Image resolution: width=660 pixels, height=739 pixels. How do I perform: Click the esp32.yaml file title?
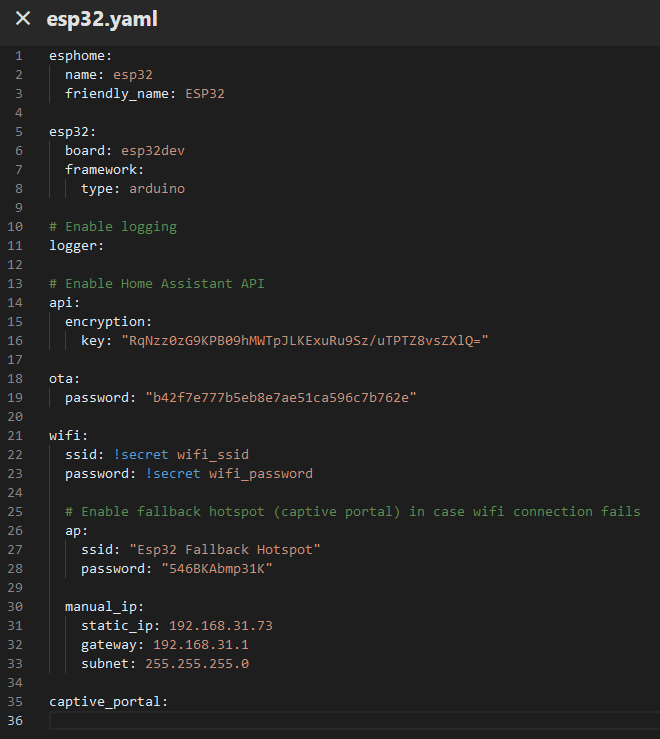(x=102, y=20)
